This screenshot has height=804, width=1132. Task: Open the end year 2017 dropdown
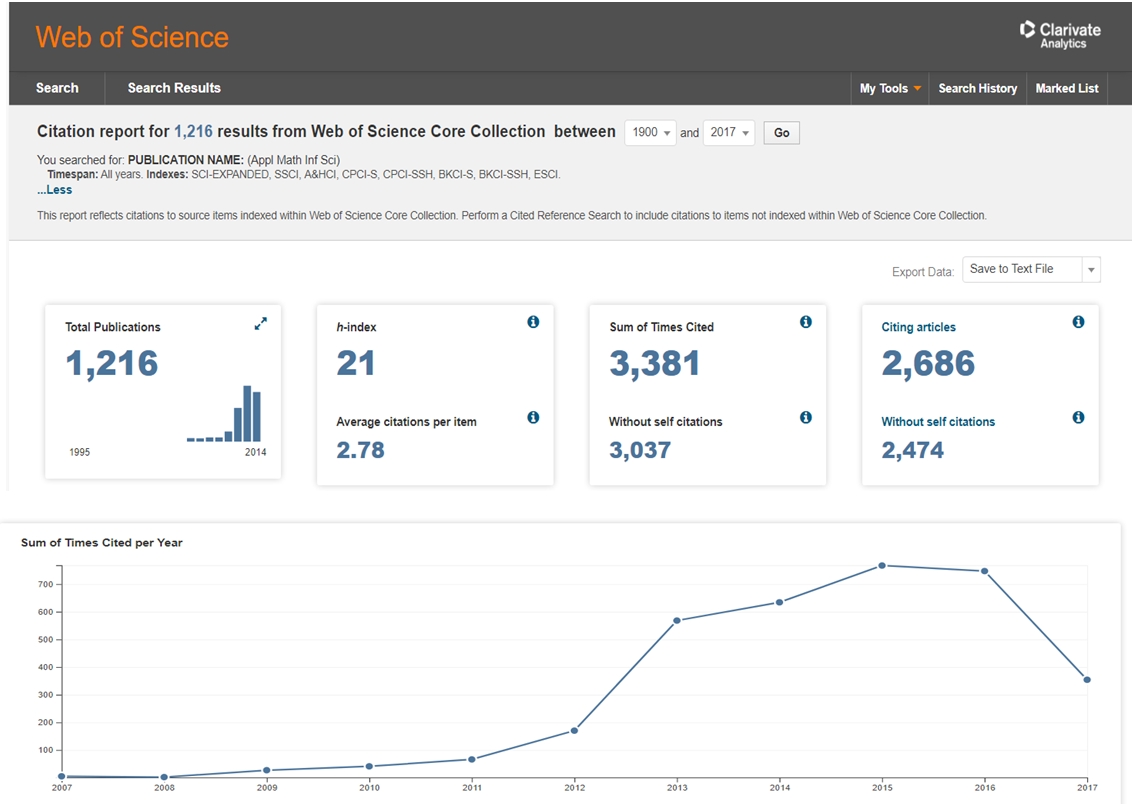tap(728, 133)
